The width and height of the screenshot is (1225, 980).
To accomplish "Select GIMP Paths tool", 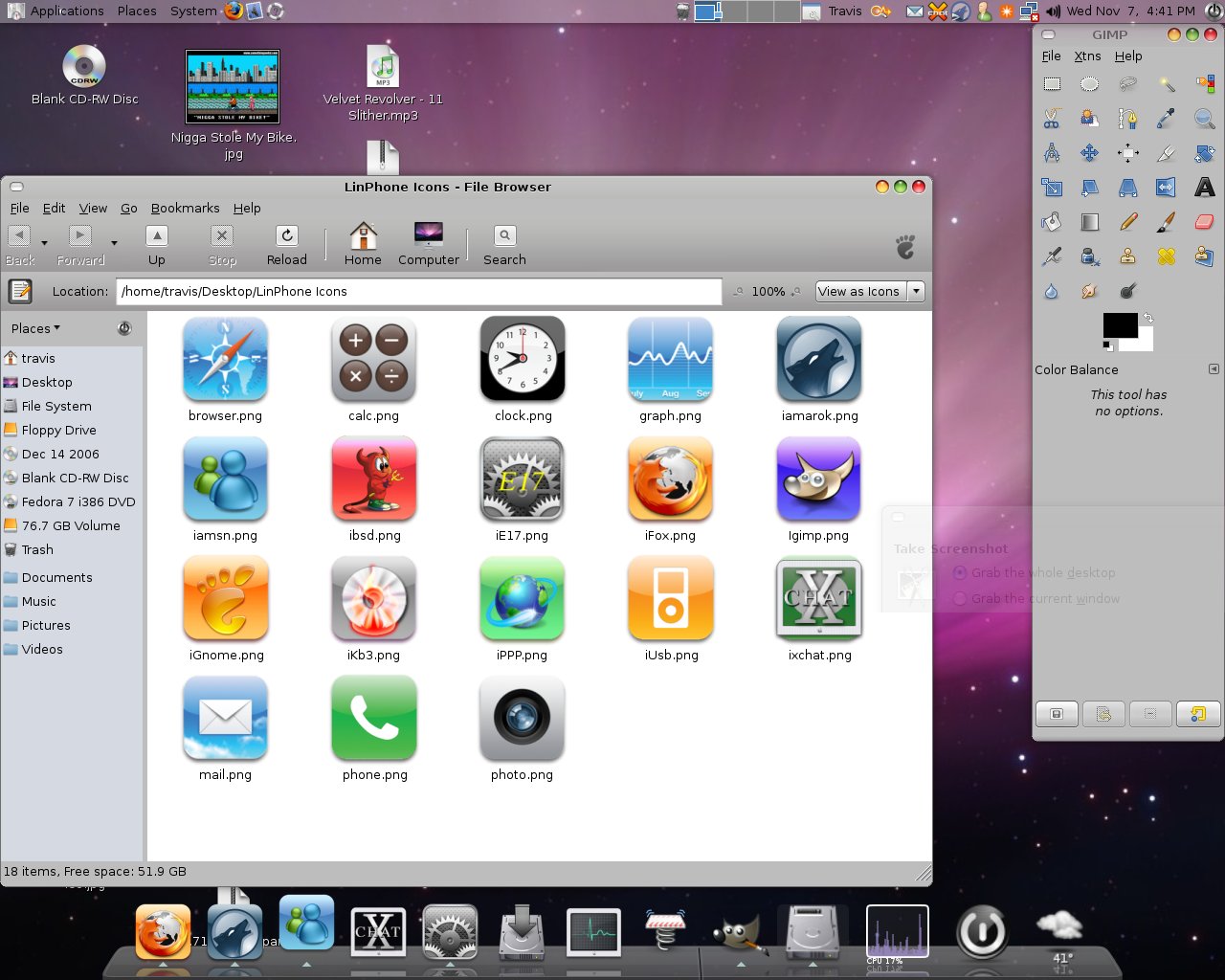I will pyautogui.click(x=1128, y=119).
